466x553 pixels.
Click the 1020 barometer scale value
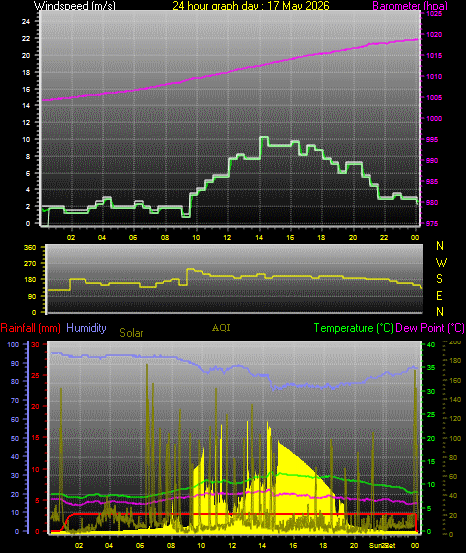point(434,35)
